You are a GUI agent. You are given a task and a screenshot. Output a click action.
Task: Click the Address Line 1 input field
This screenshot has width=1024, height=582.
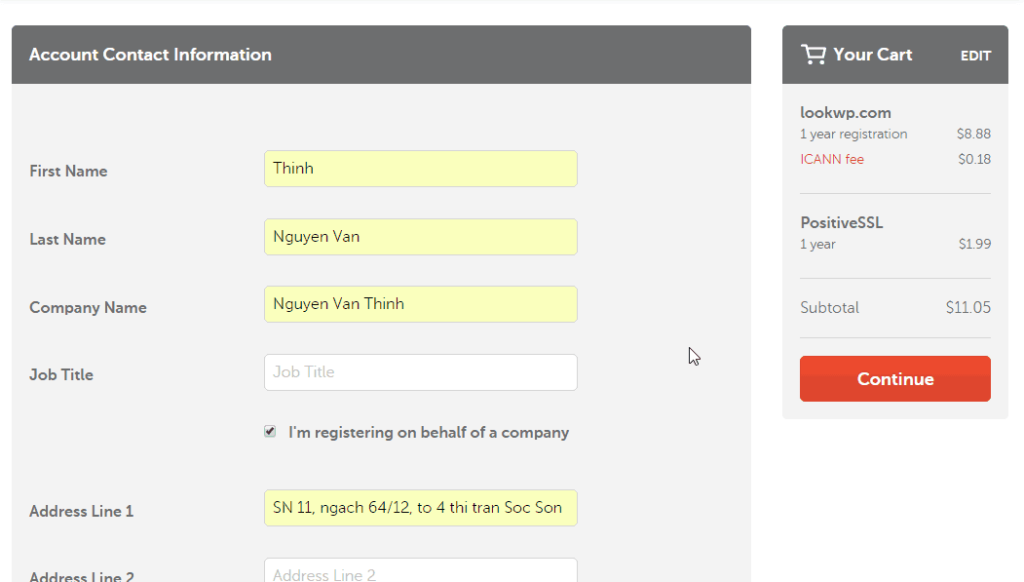421,508
